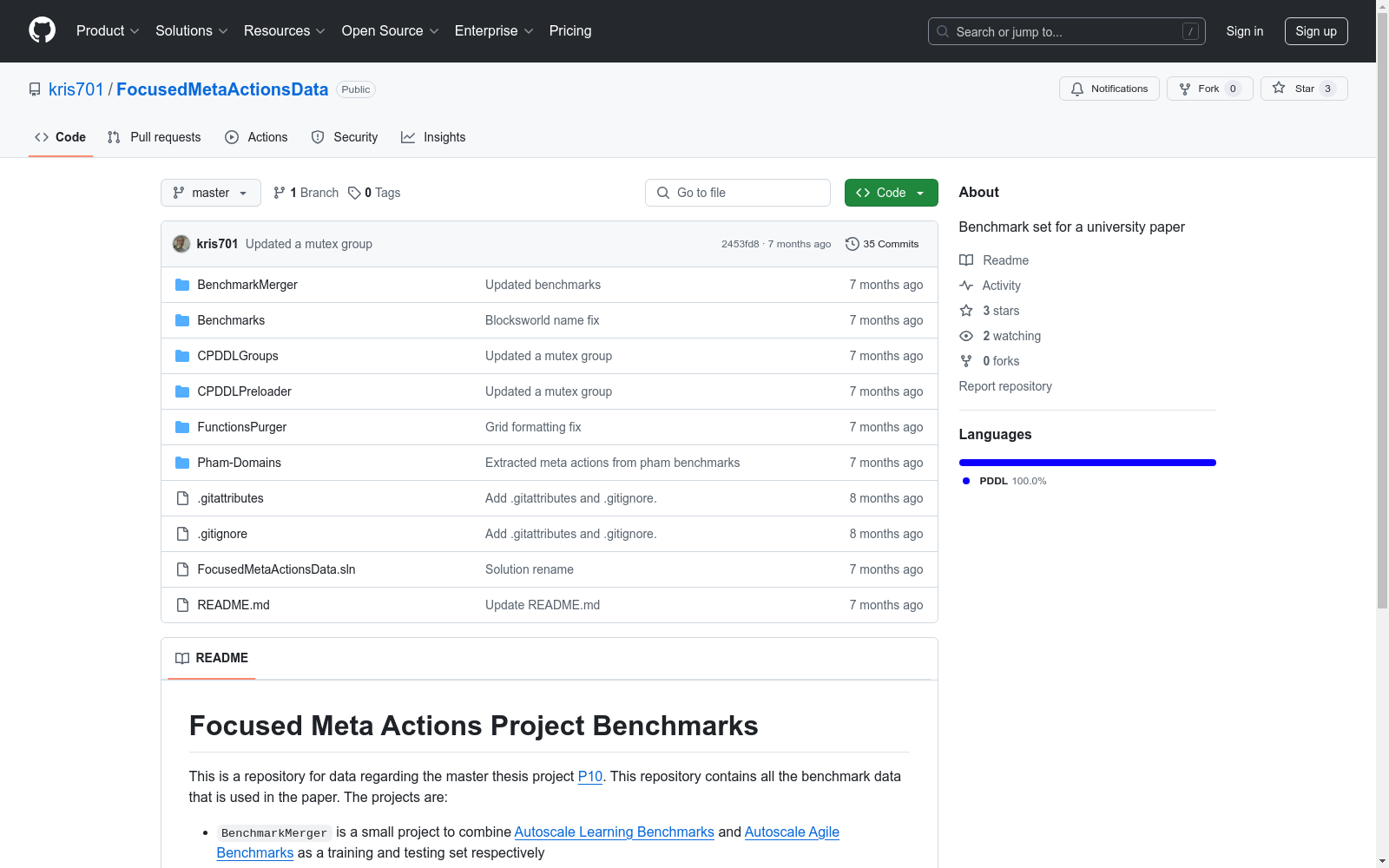
Task: Switch to the Pull requests tab
Action: pos(154,137)
